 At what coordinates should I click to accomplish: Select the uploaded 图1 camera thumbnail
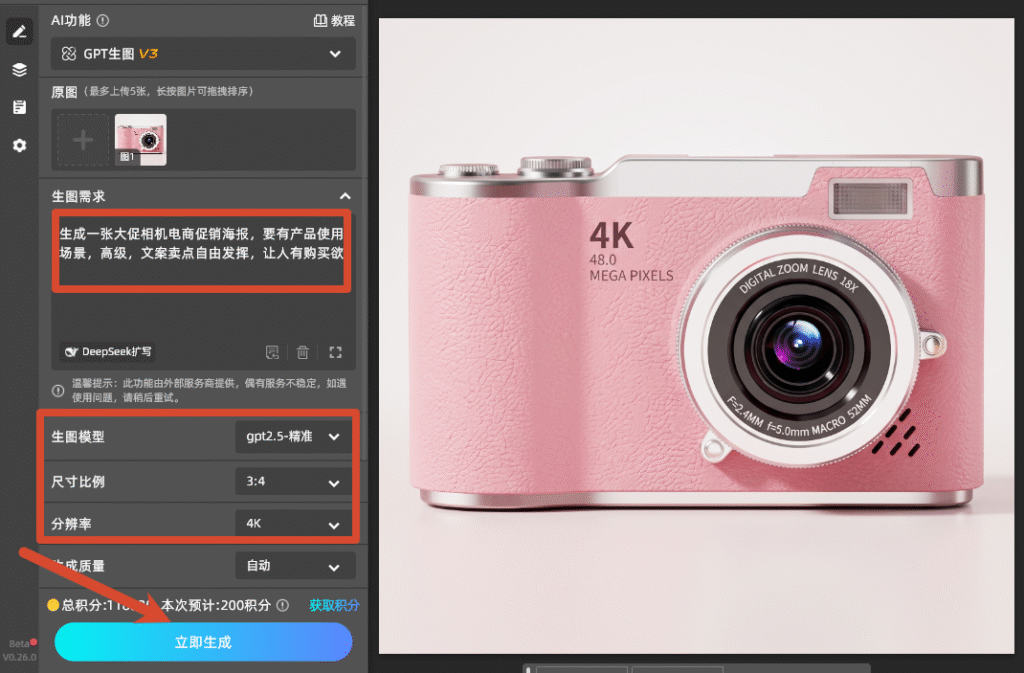(140, 140)
